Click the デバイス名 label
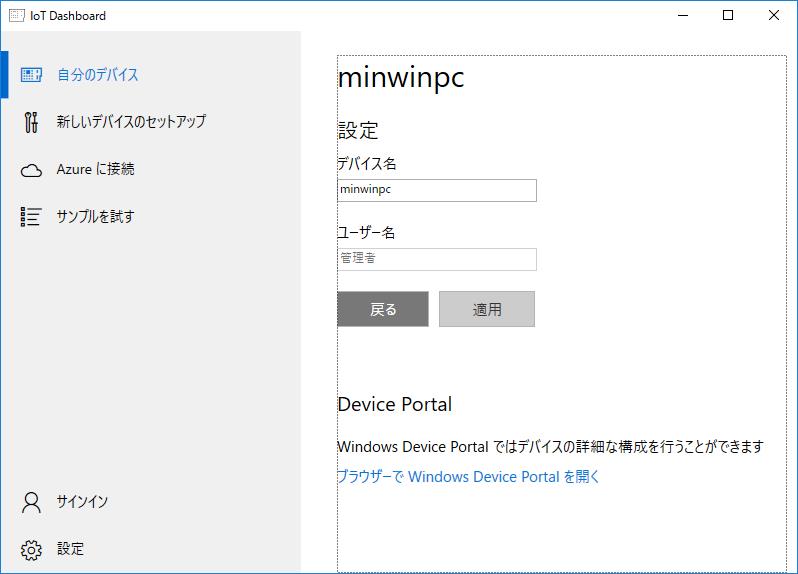Screen dimensions: 798x574 tap(367, 164)
